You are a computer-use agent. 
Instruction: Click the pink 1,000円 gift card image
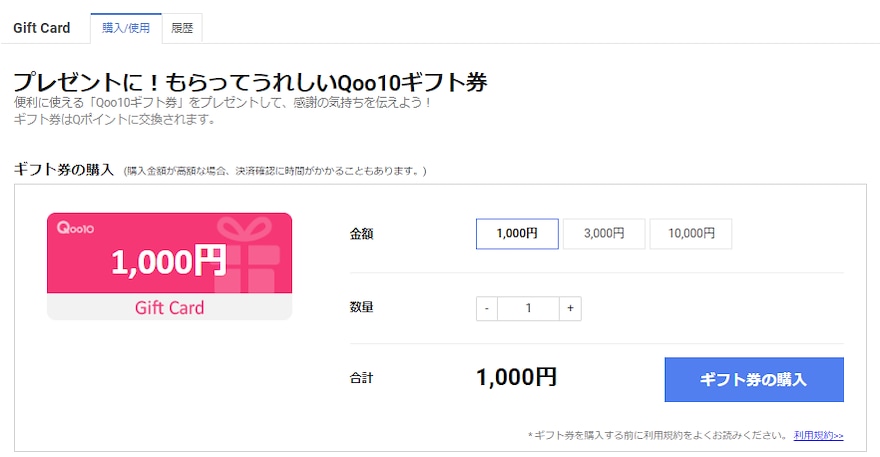(169, 266)
